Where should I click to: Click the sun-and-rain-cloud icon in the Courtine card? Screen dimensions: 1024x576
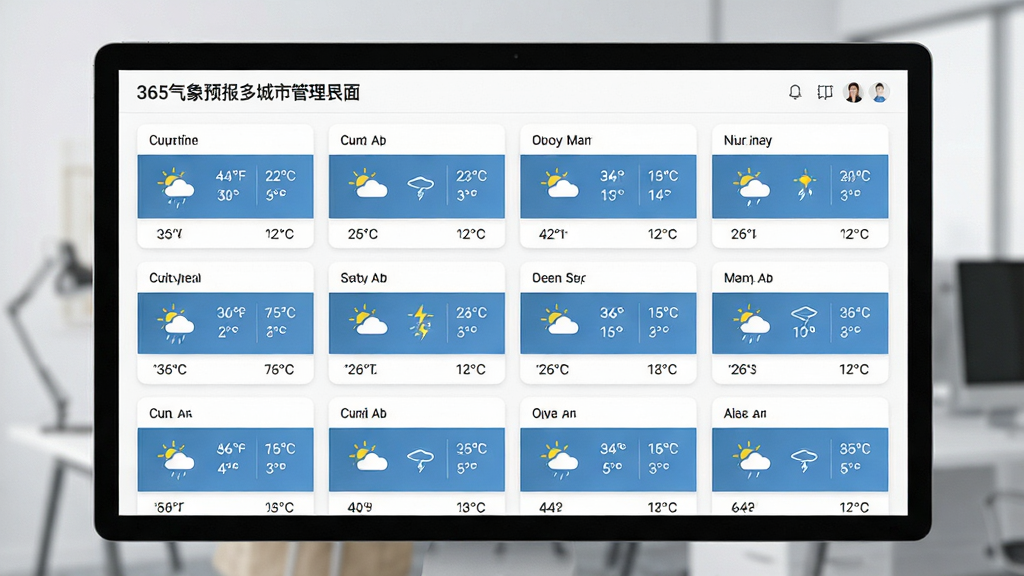coord(176,187)
